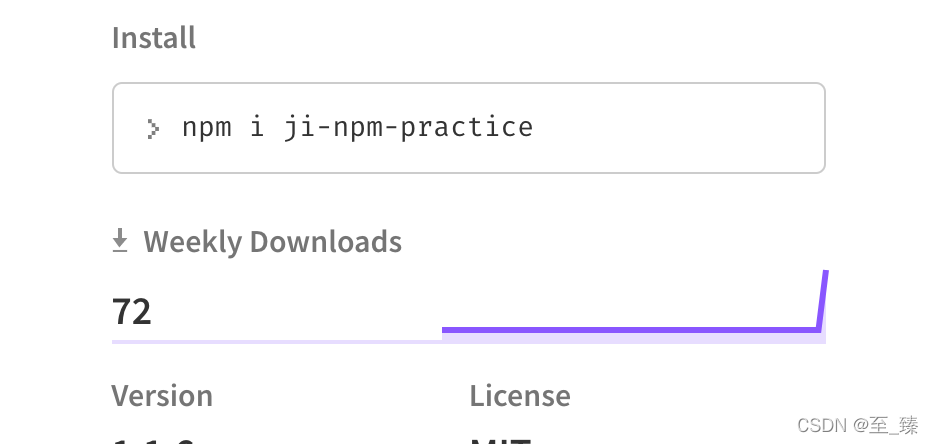Click the empty right side of install box

[x=679, y=128]
